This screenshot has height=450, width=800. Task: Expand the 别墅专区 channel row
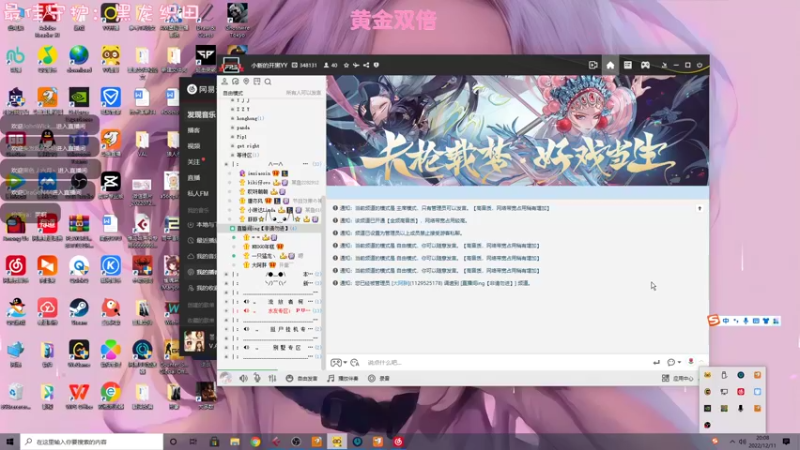pos(227,347)
